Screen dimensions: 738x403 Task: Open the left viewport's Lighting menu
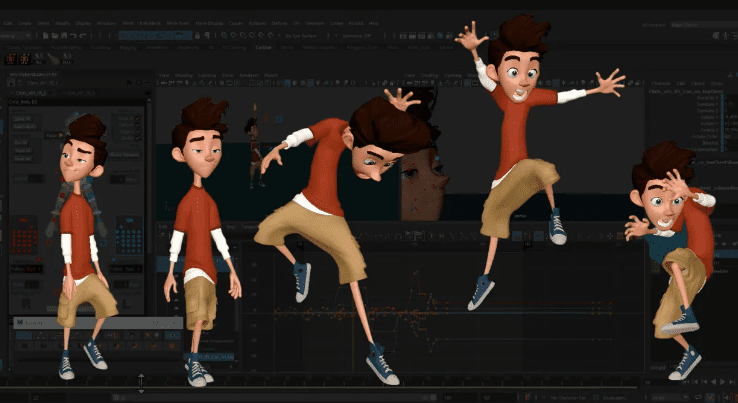[207, 75]
